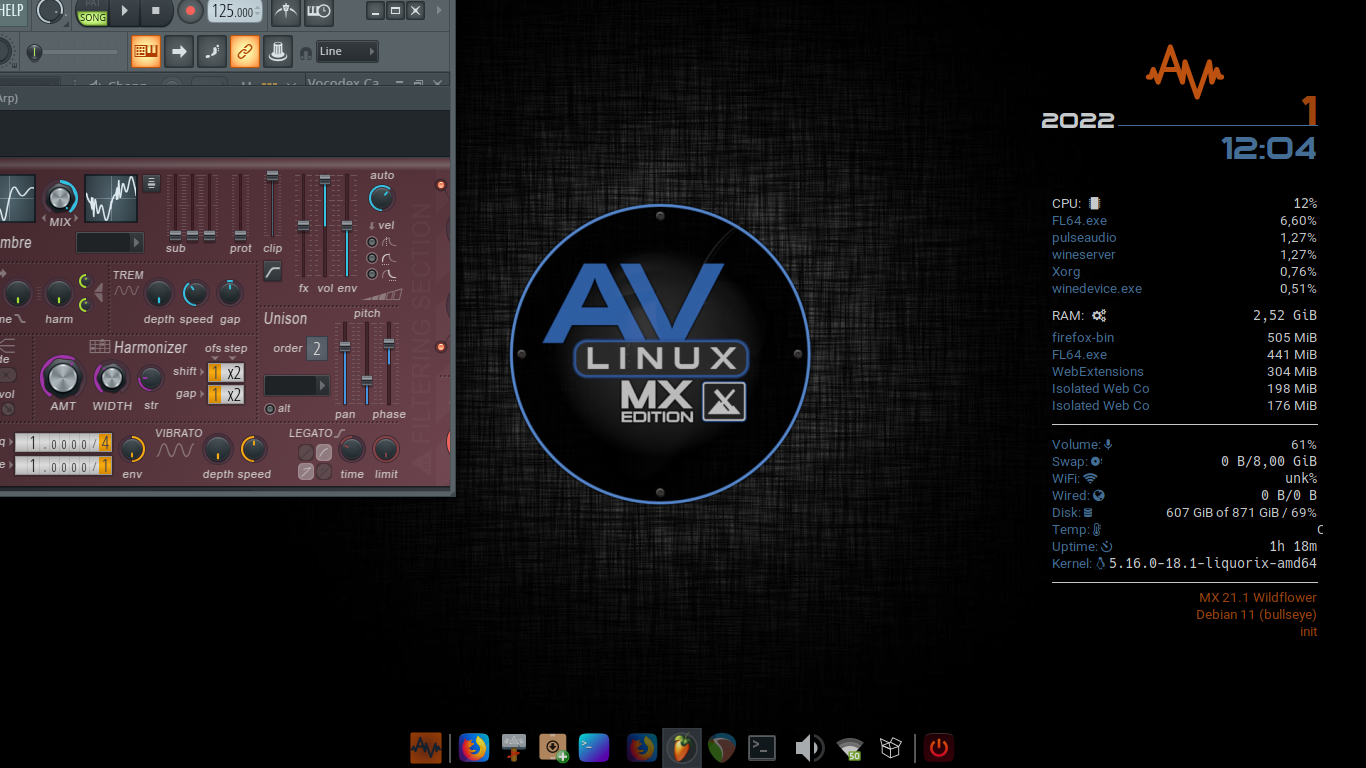Open the purple terminal prompt icon in the dock

click(594, 747)
